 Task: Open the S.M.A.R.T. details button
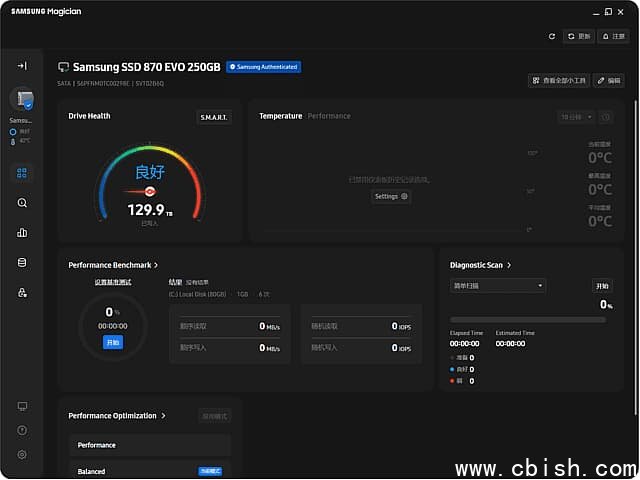click(214, 118)
